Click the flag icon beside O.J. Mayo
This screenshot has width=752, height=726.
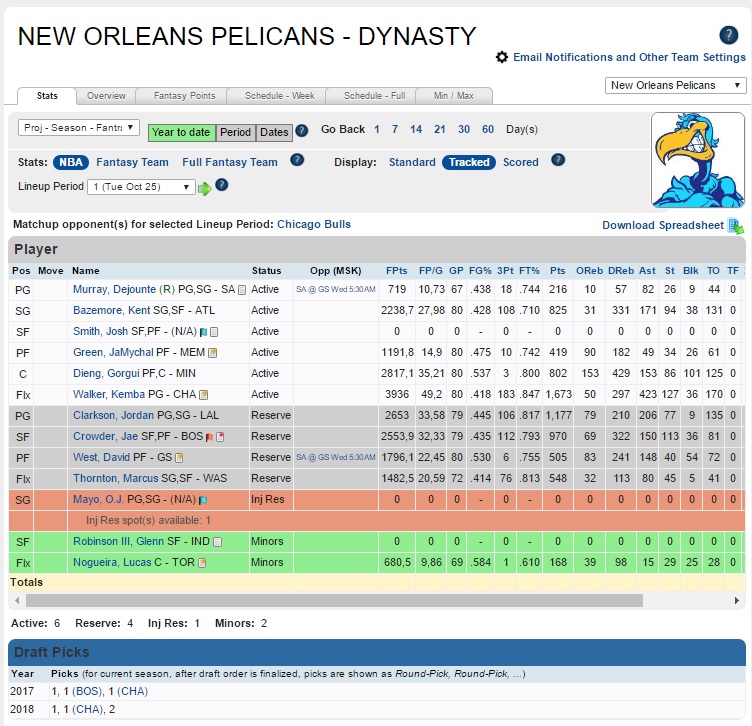coord(203,500)
